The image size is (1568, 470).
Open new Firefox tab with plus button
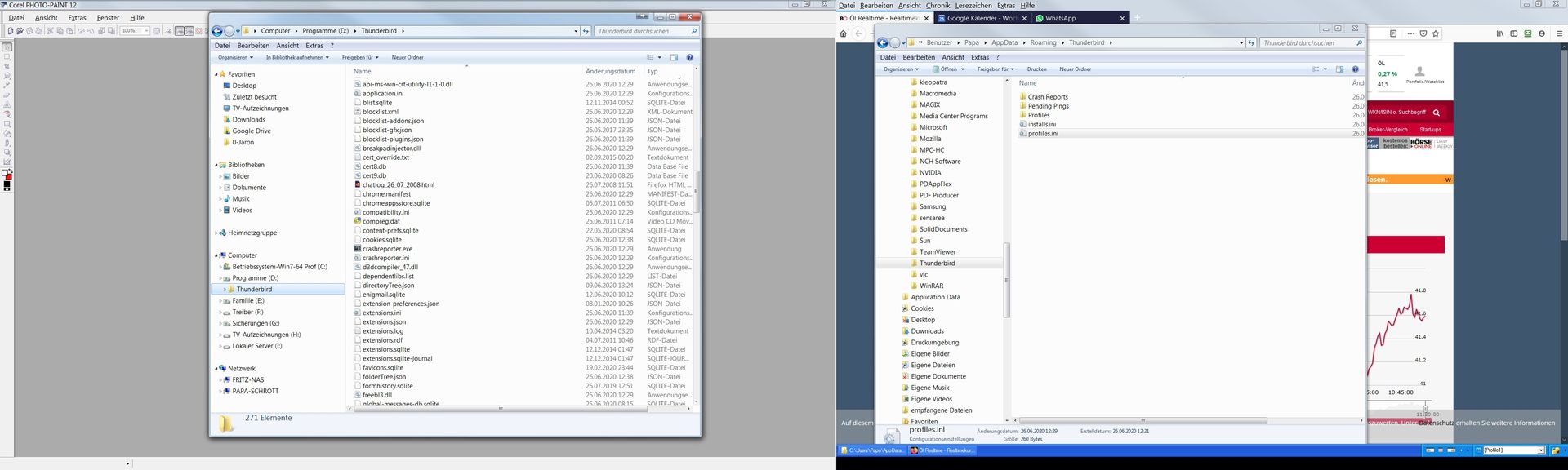pos(1137,18)
